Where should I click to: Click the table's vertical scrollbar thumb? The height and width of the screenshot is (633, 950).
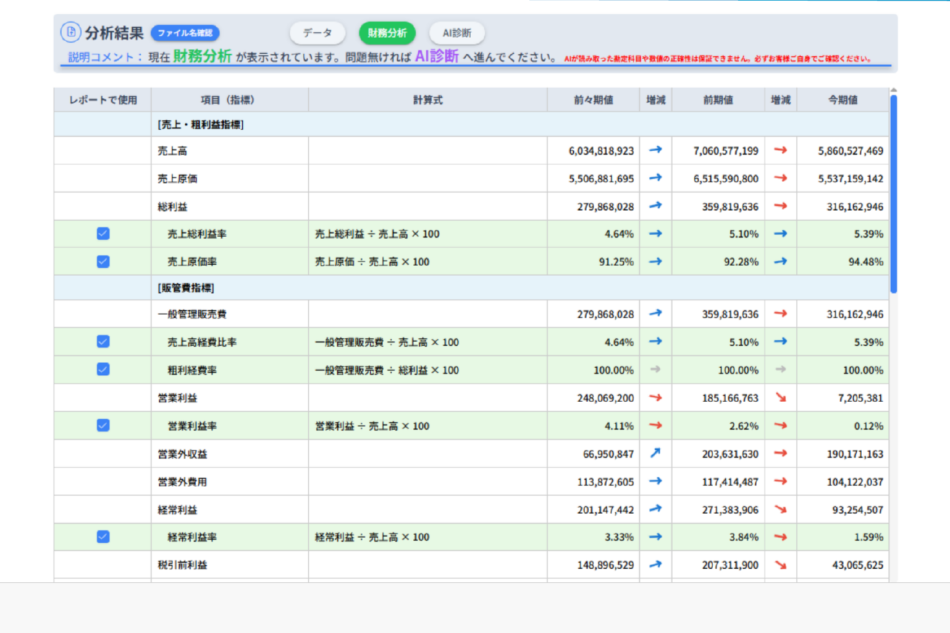point(894,194)
